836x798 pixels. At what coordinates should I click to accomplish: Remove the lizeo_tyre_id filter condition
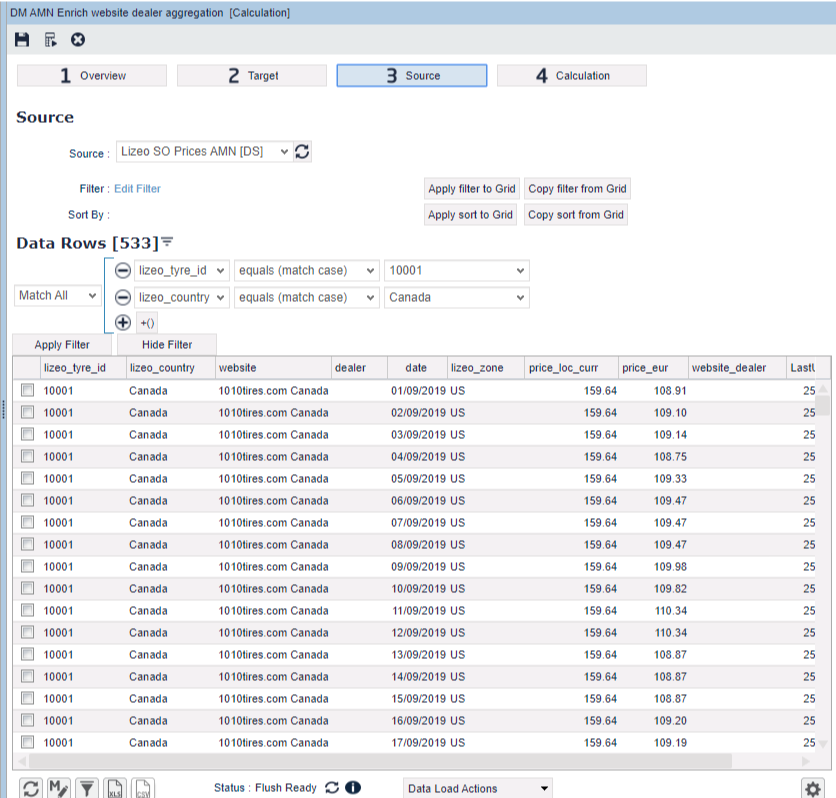point(122,271)
